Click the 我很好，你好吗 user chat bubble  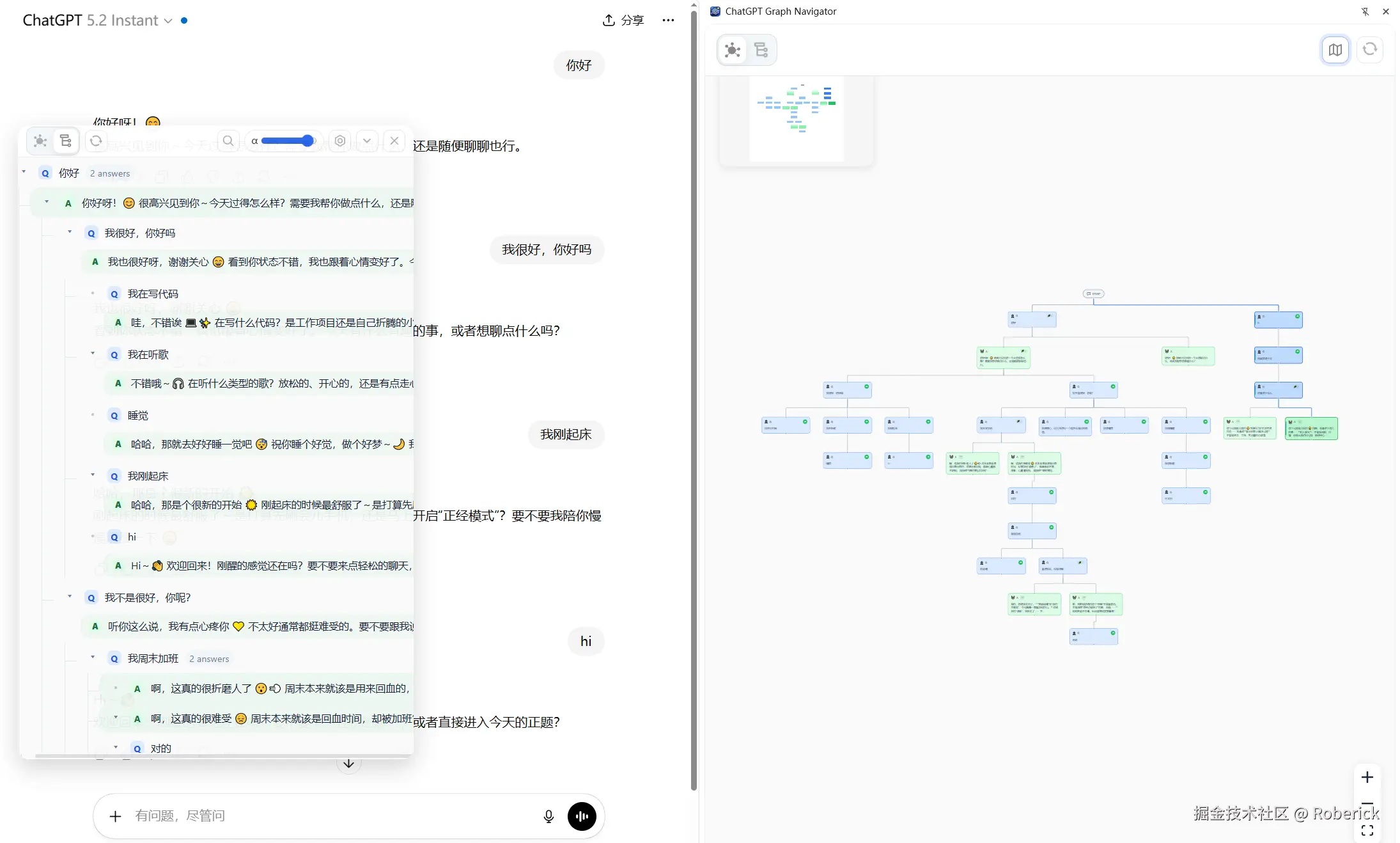547,249
